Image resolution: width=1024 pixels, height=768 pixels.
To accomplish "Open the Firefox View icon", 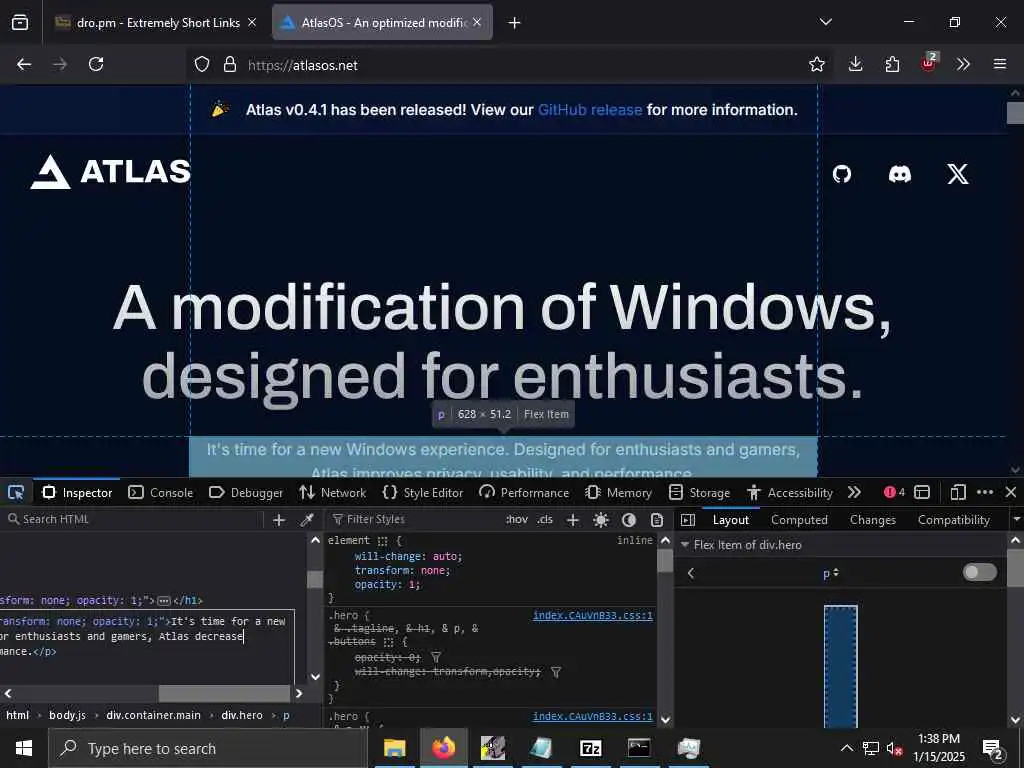I will click(x=20, y=23).
